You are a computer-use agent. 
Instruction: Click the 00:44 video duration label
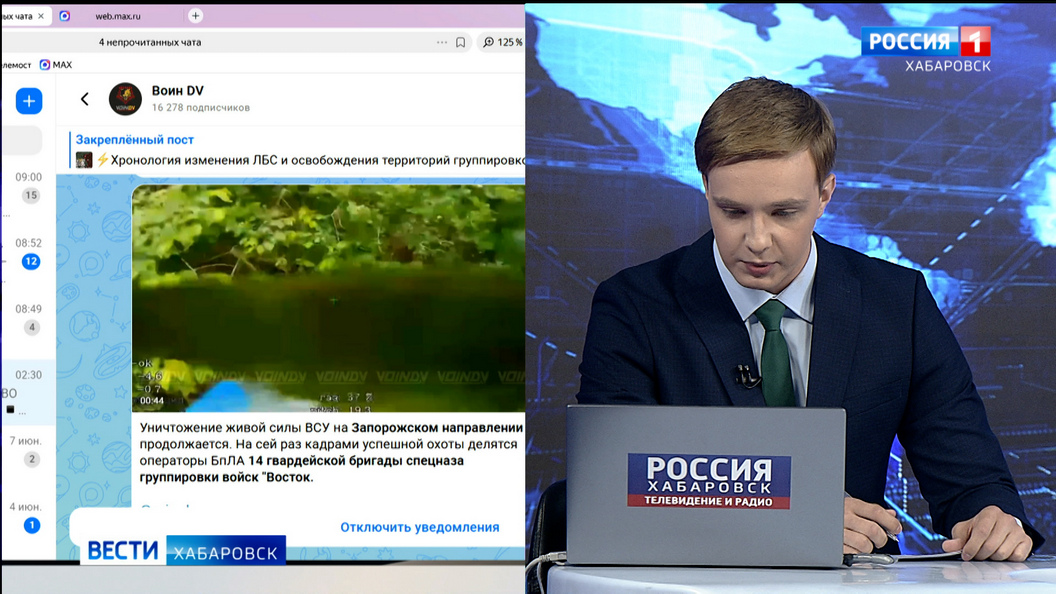(x=152, y=401)
